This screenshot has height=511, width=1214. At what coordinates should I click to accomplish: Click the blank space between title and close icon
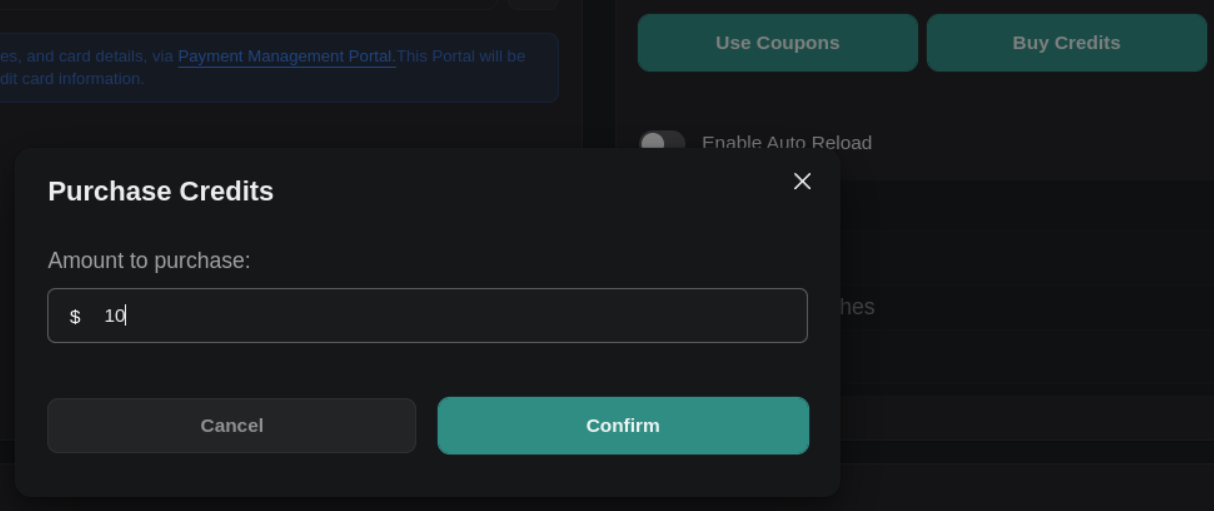(x=530, y=190)
